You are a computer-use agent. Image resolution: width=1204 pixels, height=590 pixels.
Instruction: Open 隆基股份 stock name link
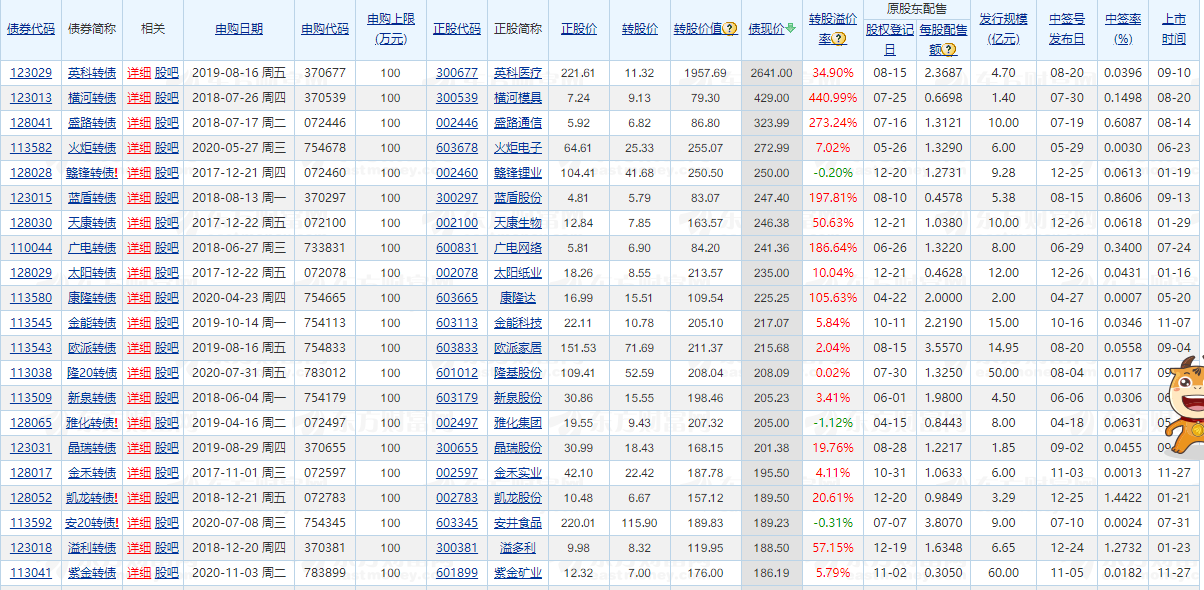tap(518, 373)
